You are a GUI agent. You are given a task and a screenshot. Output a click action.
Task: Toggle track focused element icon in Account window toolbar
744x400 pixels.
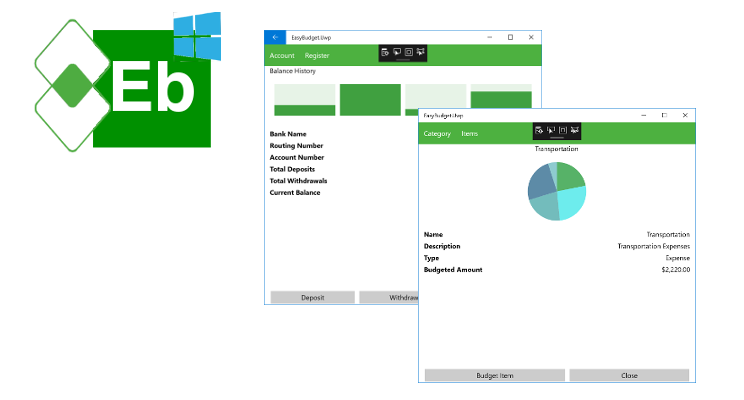tap(420, 52)
